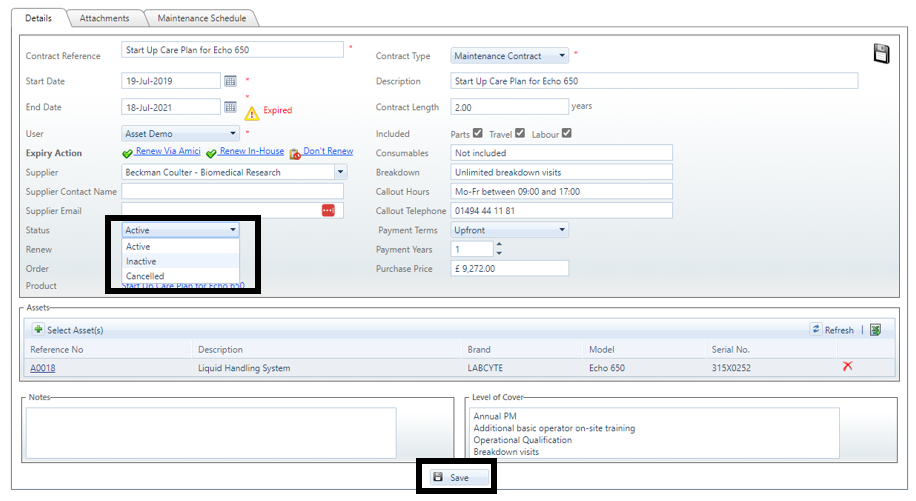Open asset reference A0018 link
This screenshot has width=916, height=501.
(x=43, y=368)
